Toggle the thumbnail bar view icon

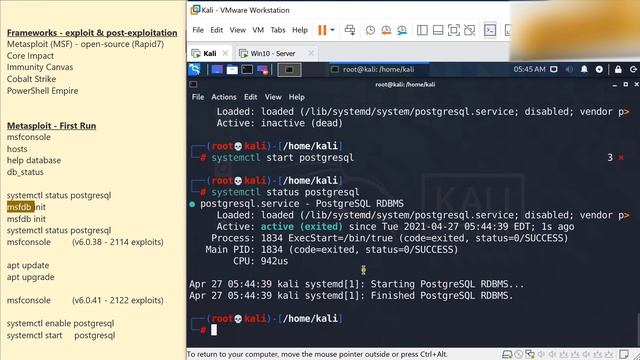438,30
